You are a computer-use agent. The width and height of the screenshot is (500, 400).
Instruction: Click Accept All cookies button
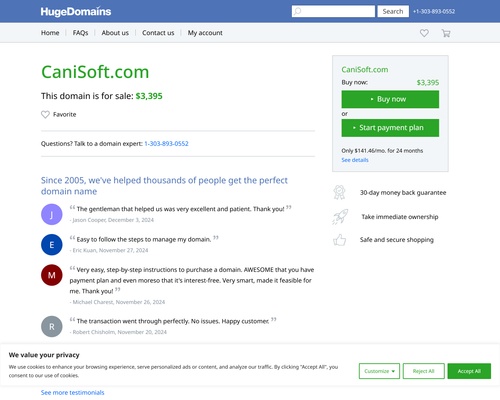pyautogui.click(x=469, y=371)
